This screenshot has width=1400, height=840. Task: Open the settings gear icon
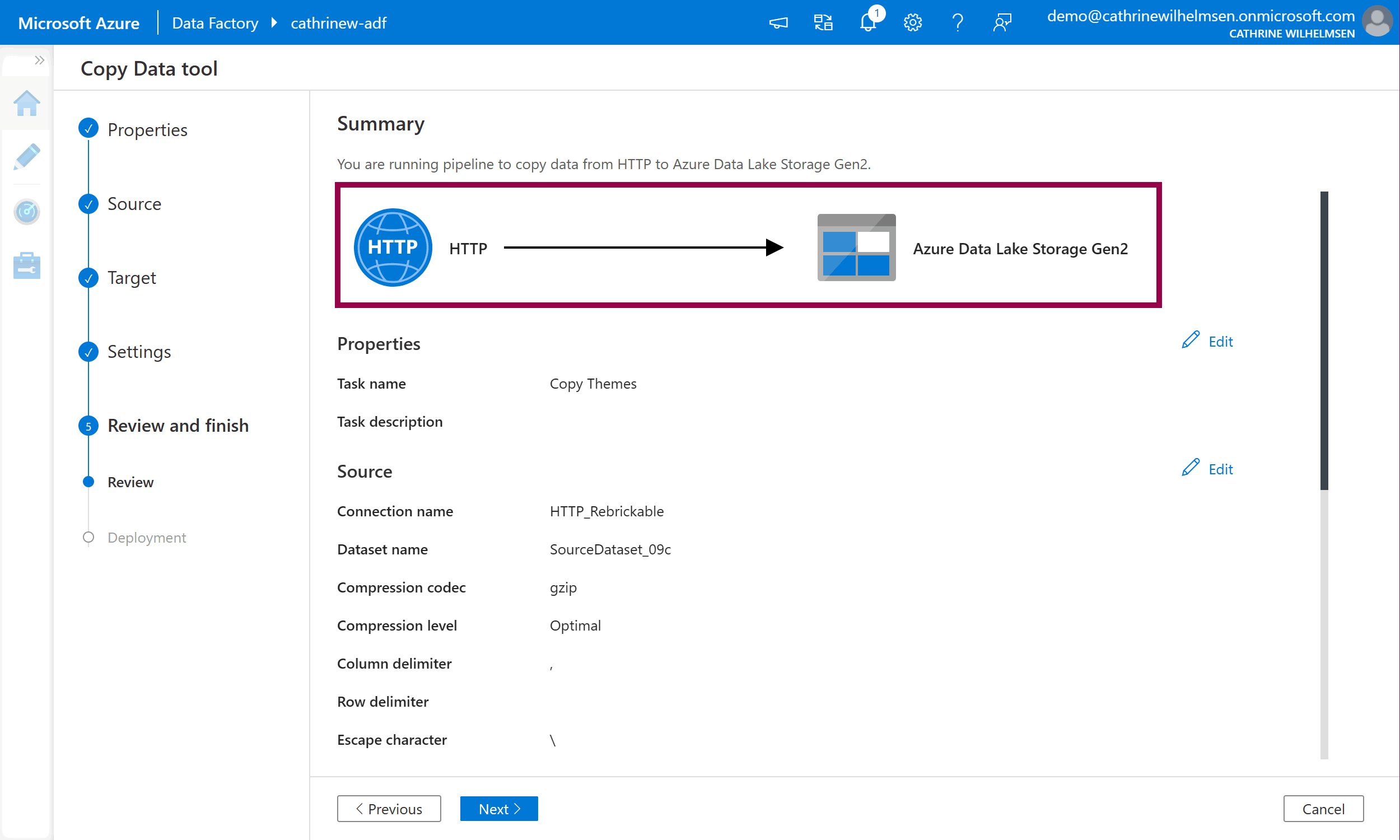912,22
